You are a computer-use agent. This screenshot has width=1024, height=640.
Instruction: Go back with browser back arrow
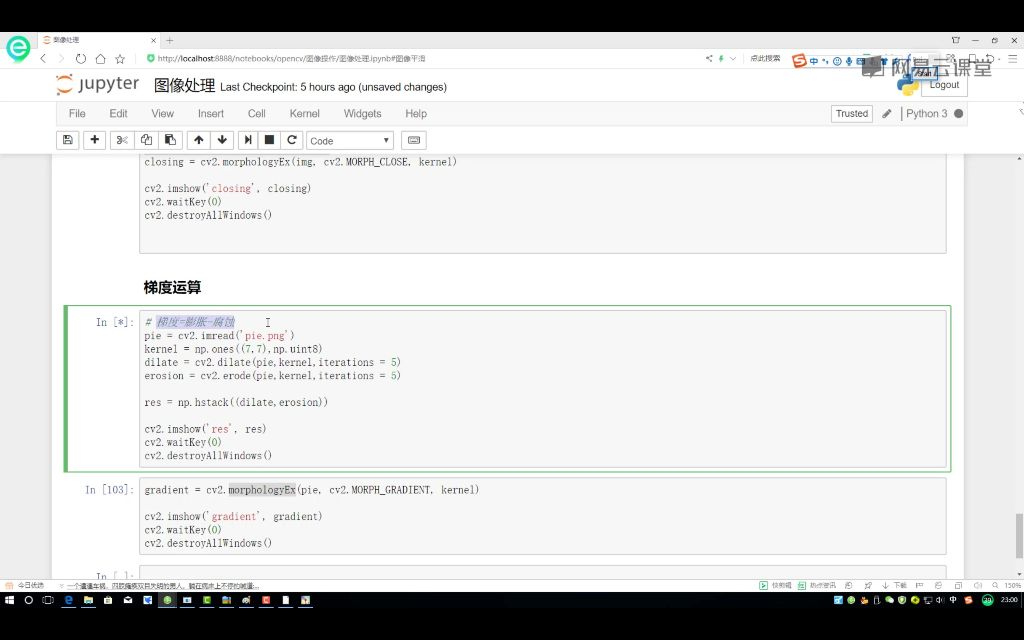[43, 59]
